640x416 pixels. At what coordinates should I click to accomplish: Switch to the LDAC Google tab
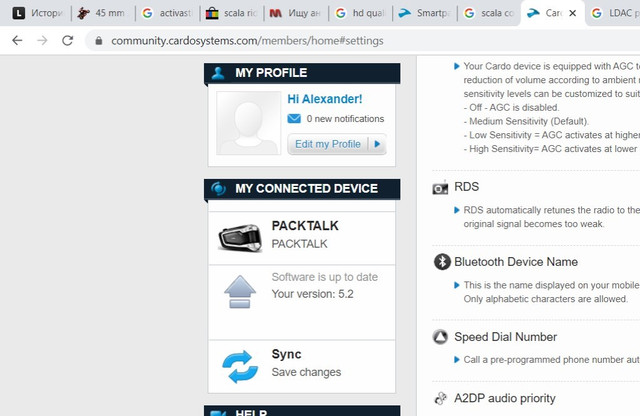pyautogui.click(x=616, y=13)
